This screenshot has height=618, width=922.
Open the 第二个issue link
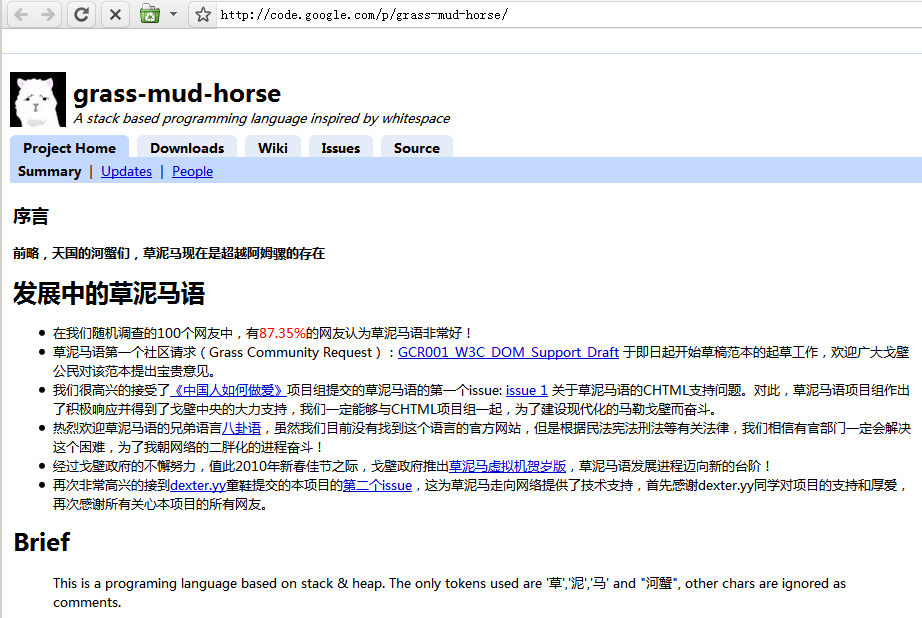pos(378,486)
